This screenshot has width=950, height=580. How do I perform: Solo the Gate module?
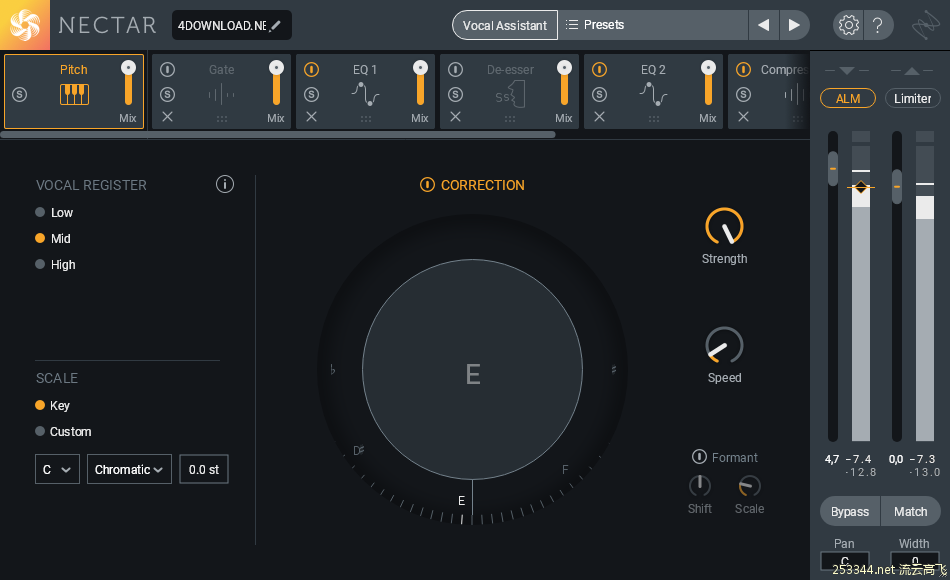tap(168, 95)
